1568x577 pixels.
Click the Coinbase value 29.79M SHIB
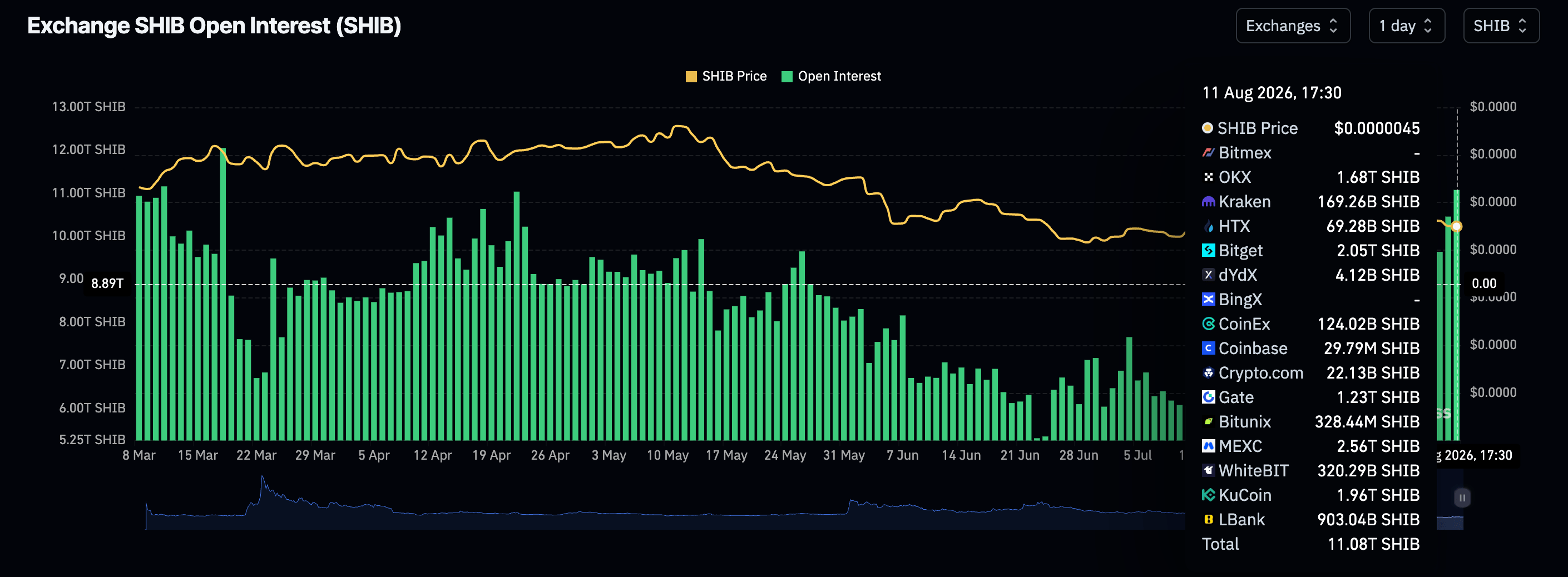tap(1372, 348)
